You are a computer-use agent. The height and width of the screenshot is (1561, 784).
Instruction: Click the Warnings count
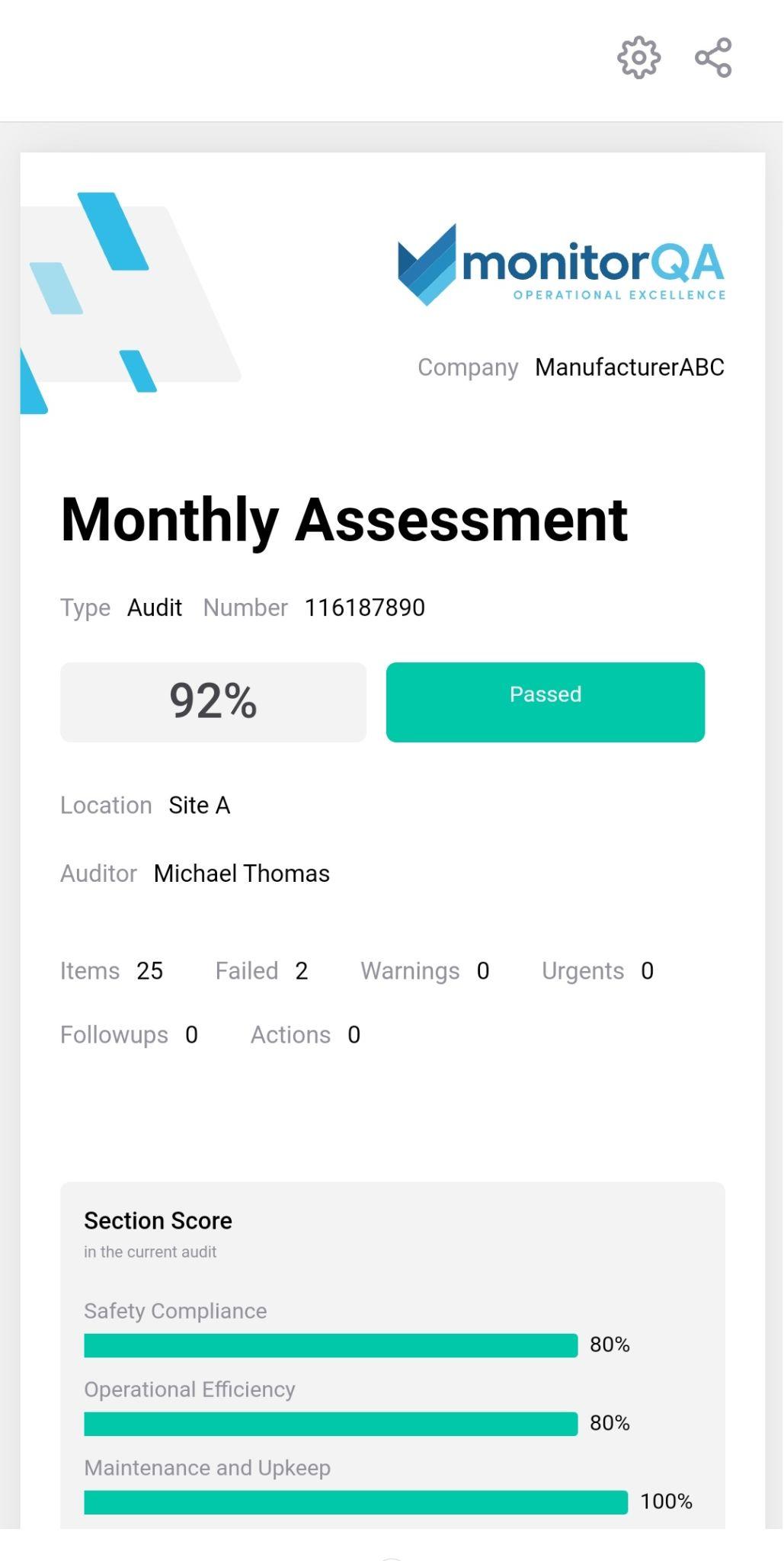click(483, 971)
